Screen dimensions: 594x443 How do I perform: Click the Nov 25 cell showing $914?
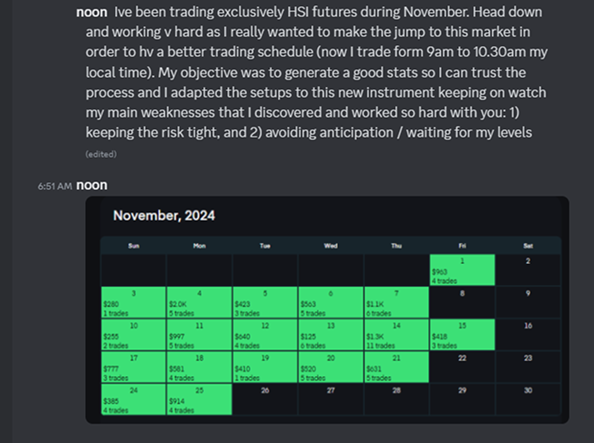(199, 399)
